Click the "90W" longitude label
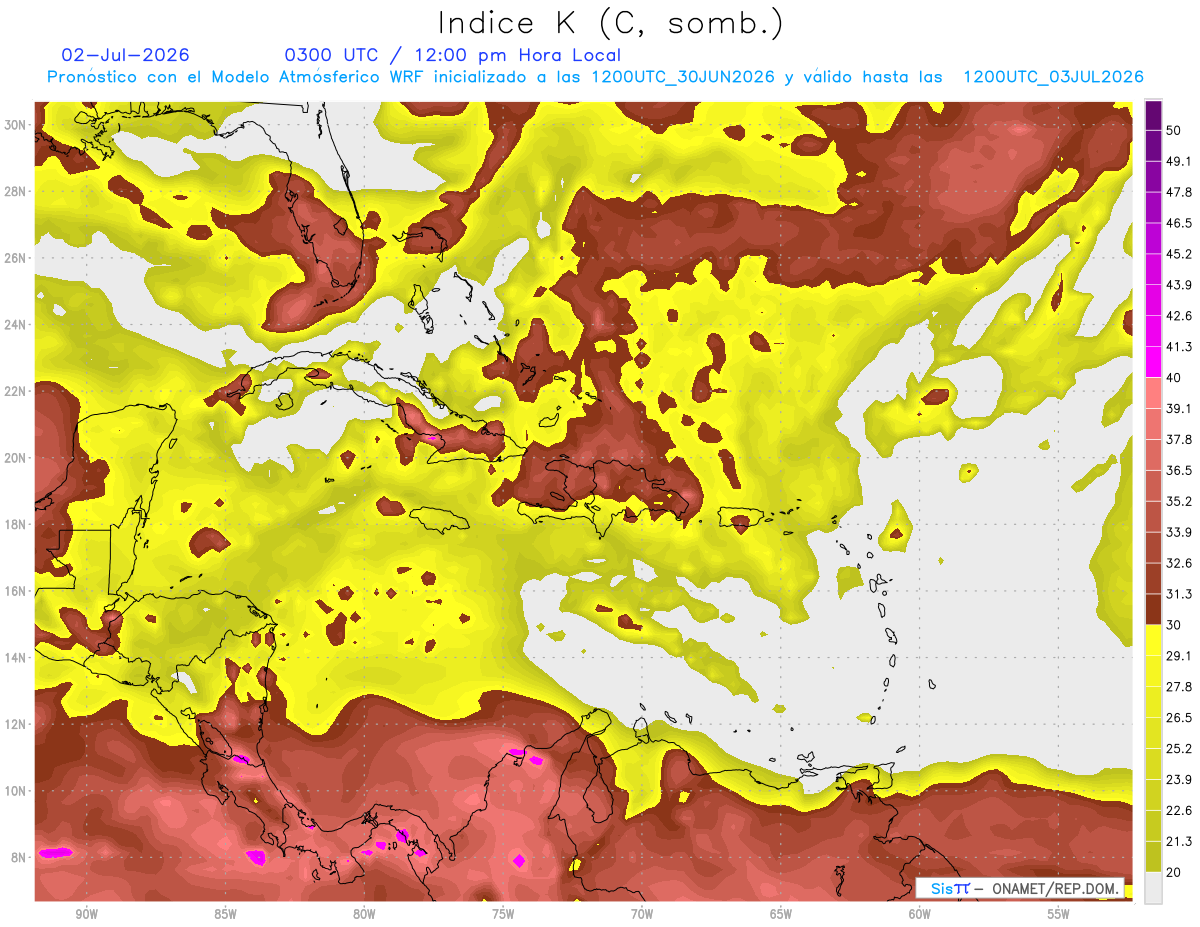This screenshot has width=1200, height=927. pos(87,914)
